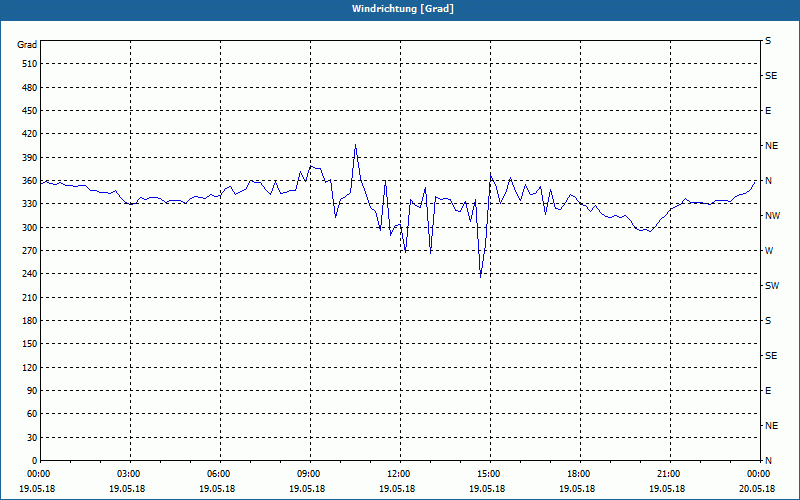The height and width of the screenshot is (500, 800).
Task: Select the 390 value on the y-axis
Action: click(30, 158)
